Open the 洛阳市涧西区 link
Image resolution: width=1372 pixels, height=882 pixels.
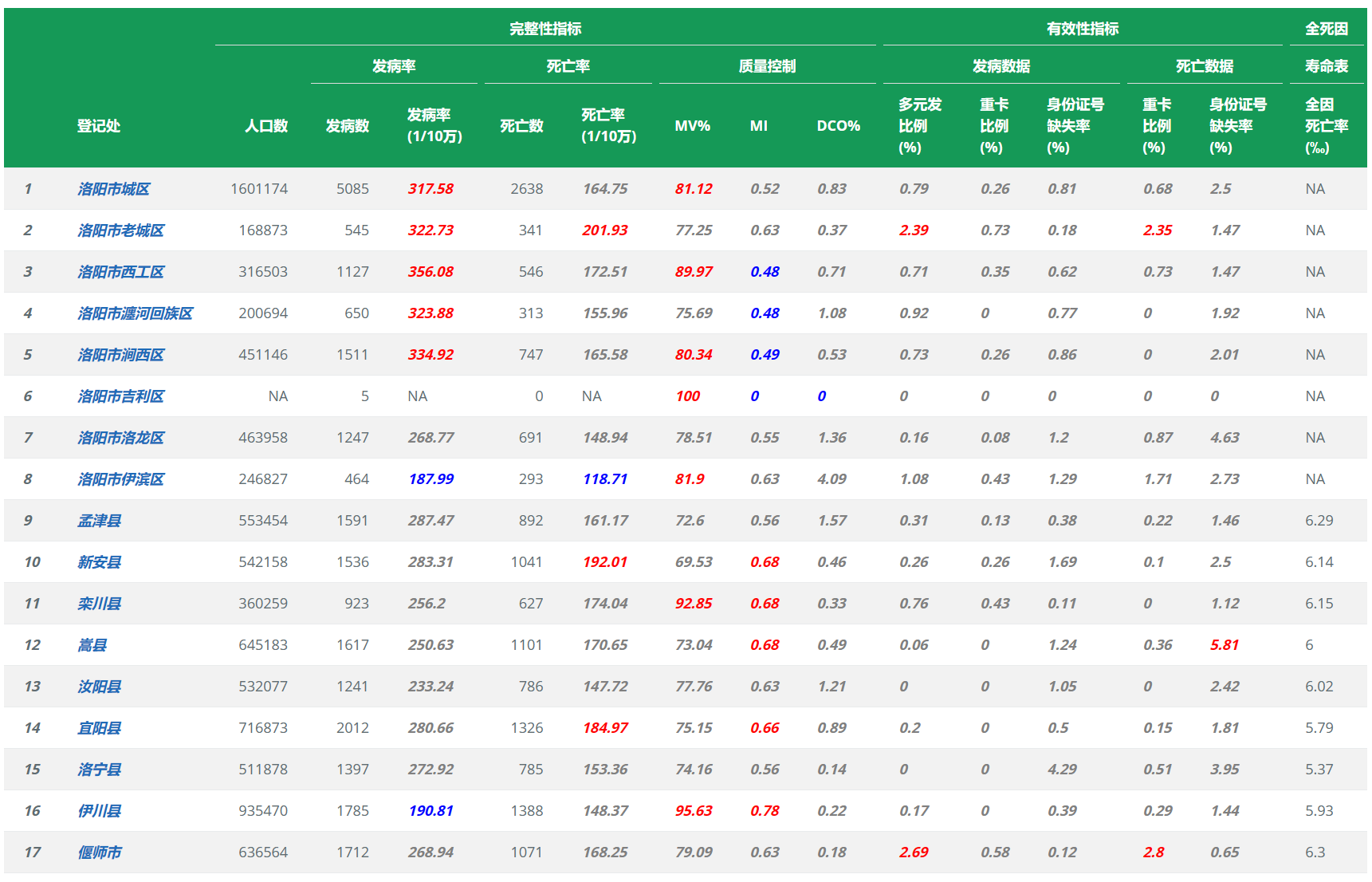click(x=120, y=355)
